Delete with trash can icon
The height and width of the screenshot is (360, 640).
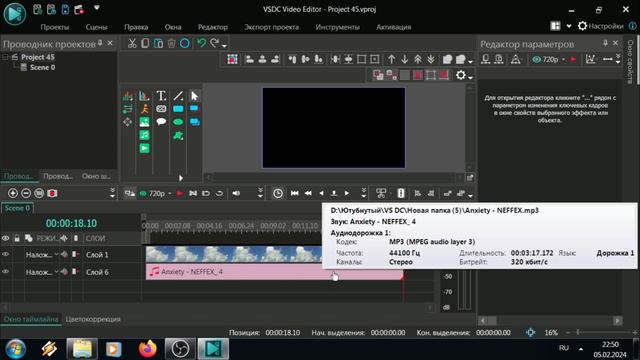[171, 43]
